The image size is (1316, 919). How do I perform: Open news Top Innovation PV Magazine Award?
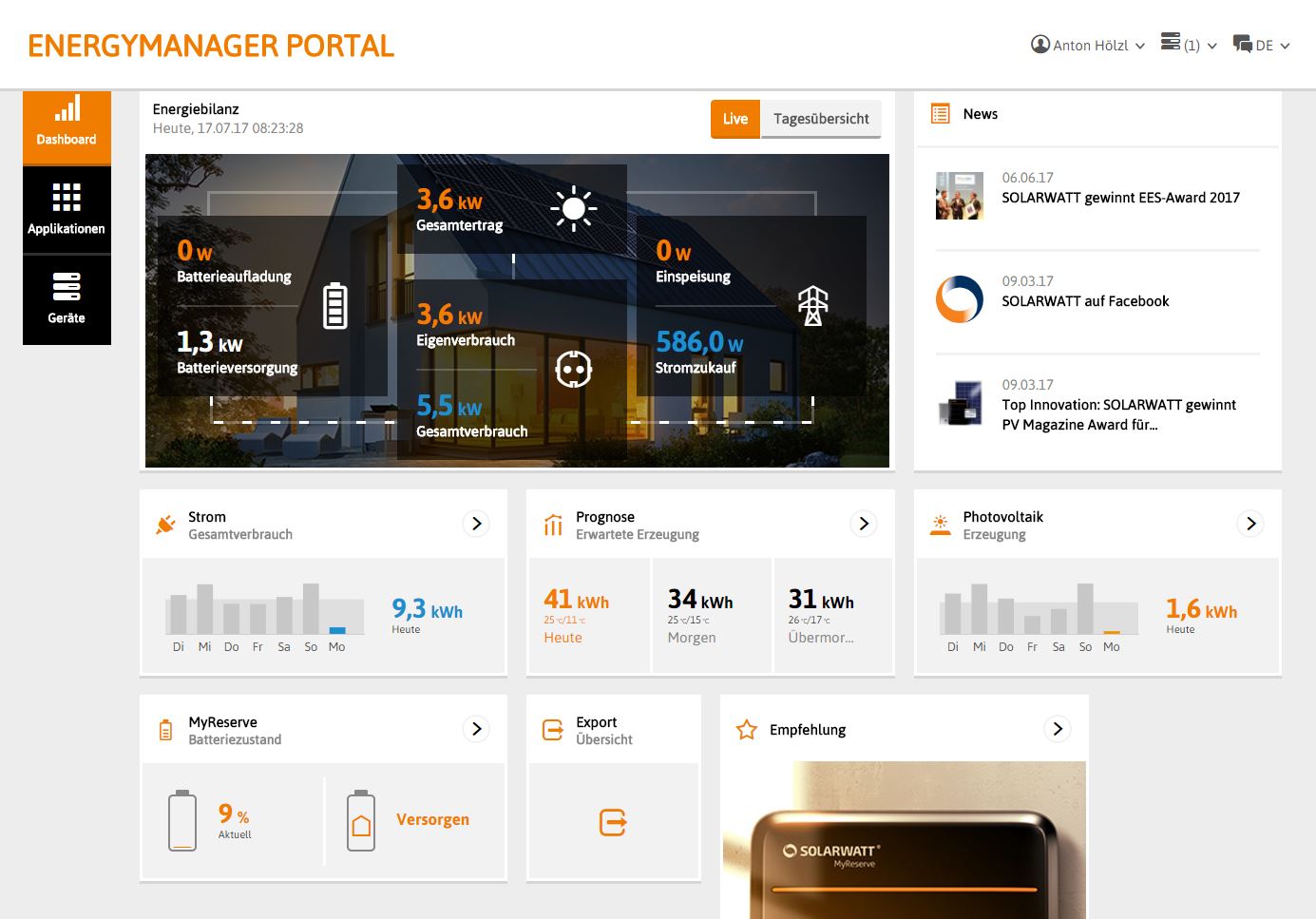pyautogui.click(x=1119, y=414)
